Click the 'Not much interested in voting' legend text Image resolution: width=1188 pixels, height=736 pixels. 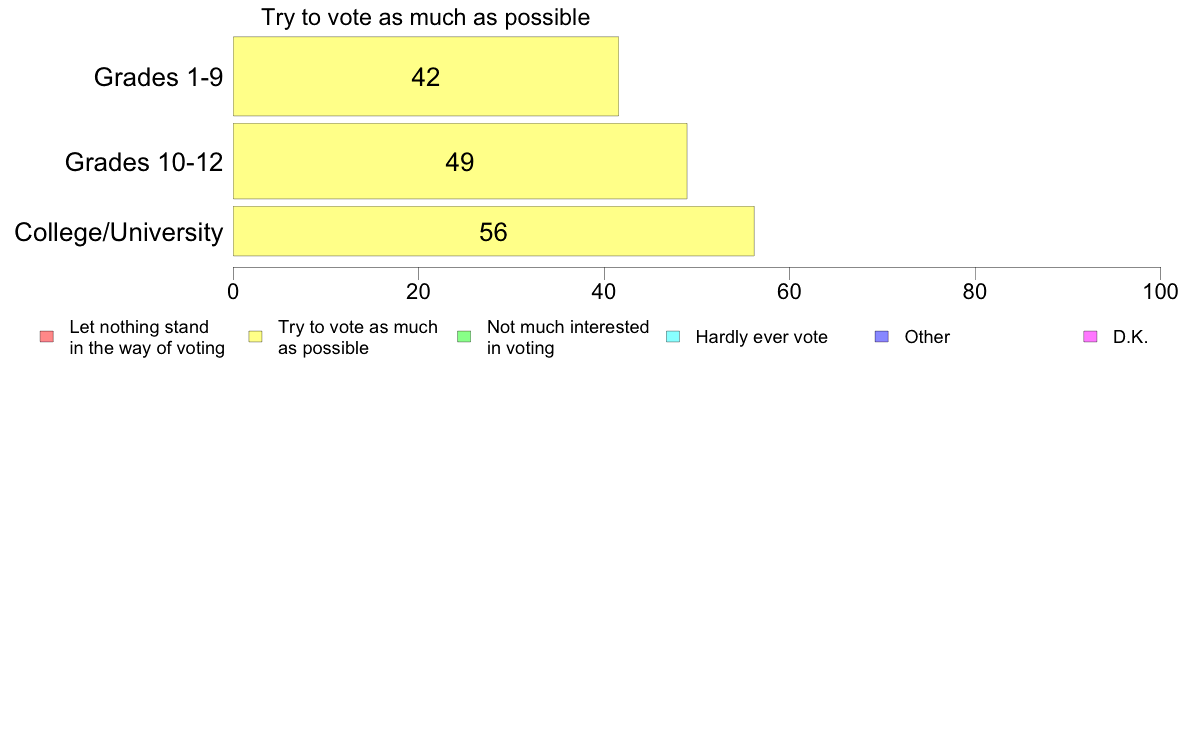(x=567, y=337)
